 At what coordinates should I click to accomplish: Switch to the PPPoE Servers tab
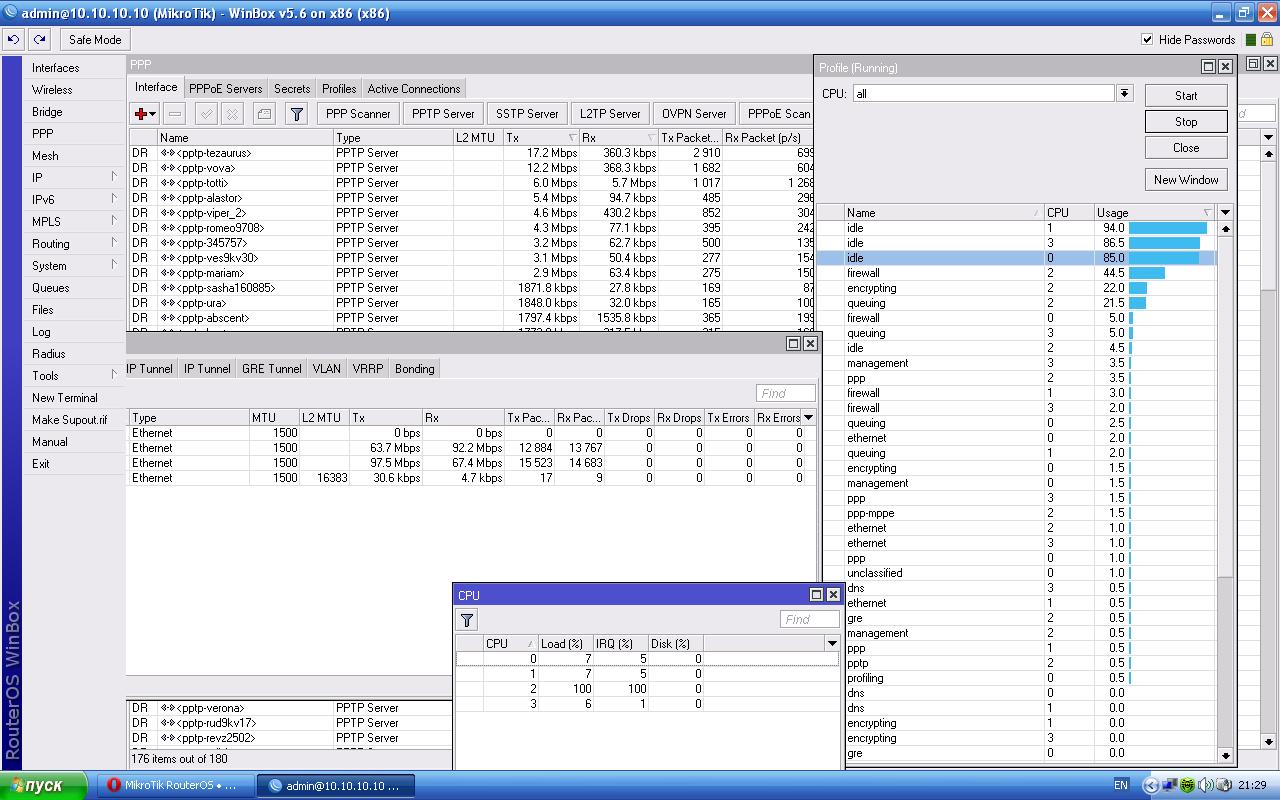coord(225,89)
